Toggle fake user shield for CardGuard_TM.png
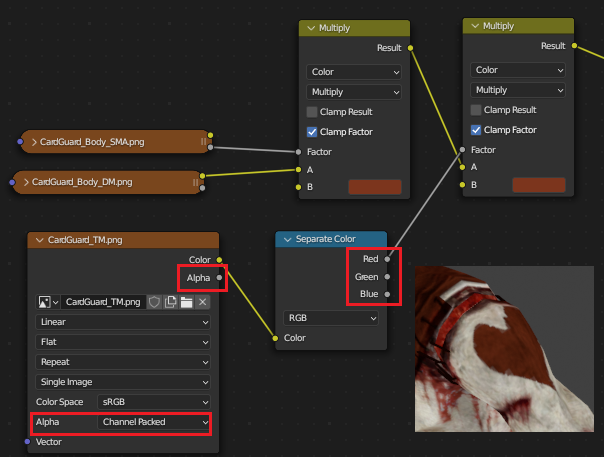The width and height of the screenshot is (604, 457). click(154, 302)
